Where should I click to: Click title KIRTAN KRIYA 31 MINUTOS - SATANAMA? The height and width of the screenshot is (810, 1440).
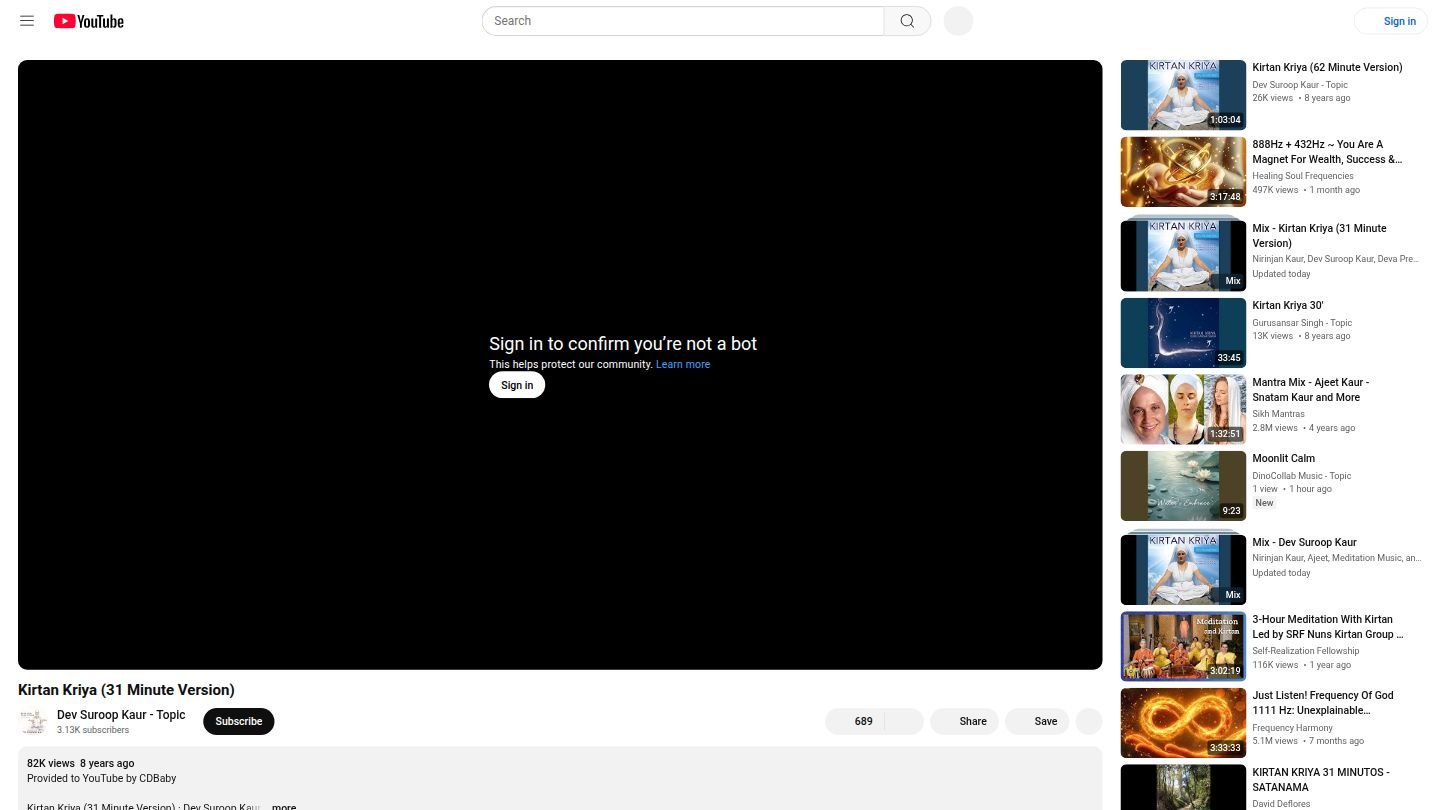[x=1321, y=780]
